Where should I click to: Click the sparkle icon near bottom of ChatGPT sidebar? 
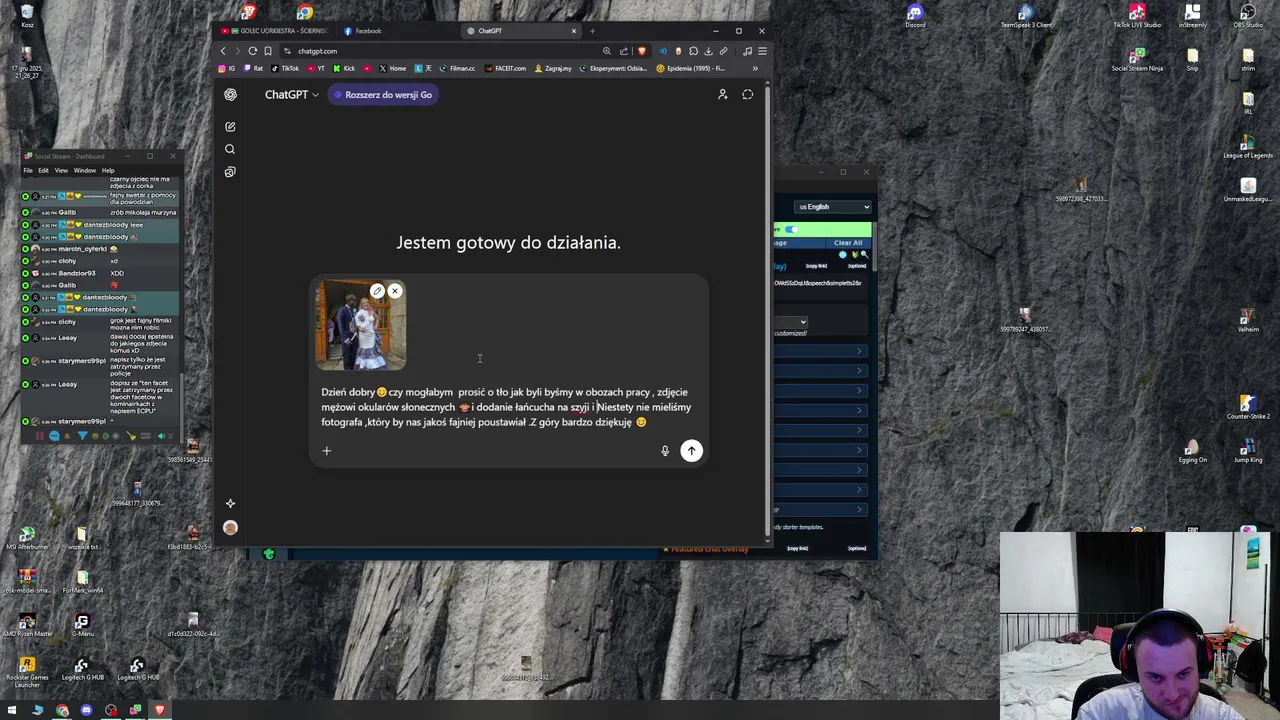[230, 503]
